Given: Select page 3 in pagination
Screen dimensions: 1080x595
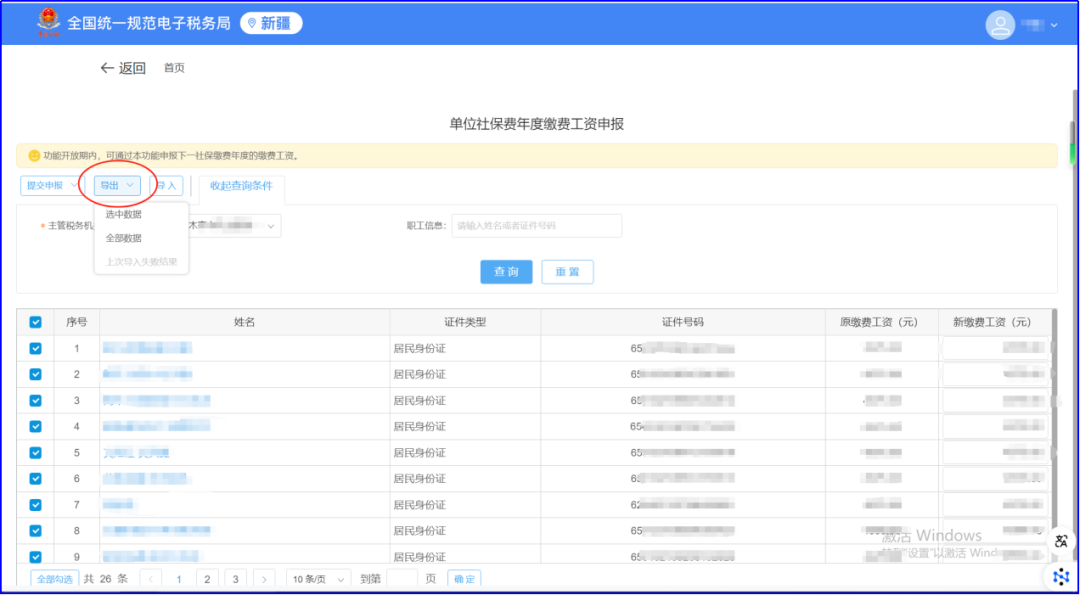Looking at the screenshot, I should point(236,579).
